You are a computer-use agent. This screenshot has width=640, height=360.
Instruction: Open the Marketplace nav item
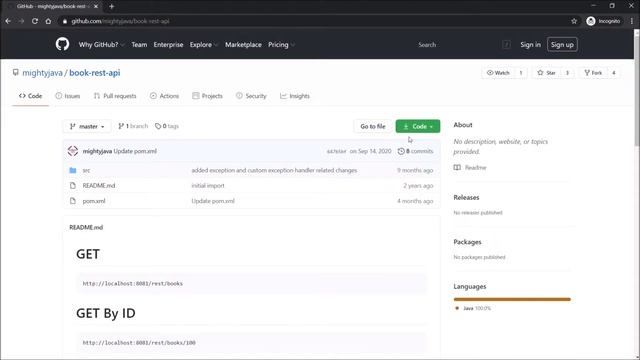click(243, 44)
